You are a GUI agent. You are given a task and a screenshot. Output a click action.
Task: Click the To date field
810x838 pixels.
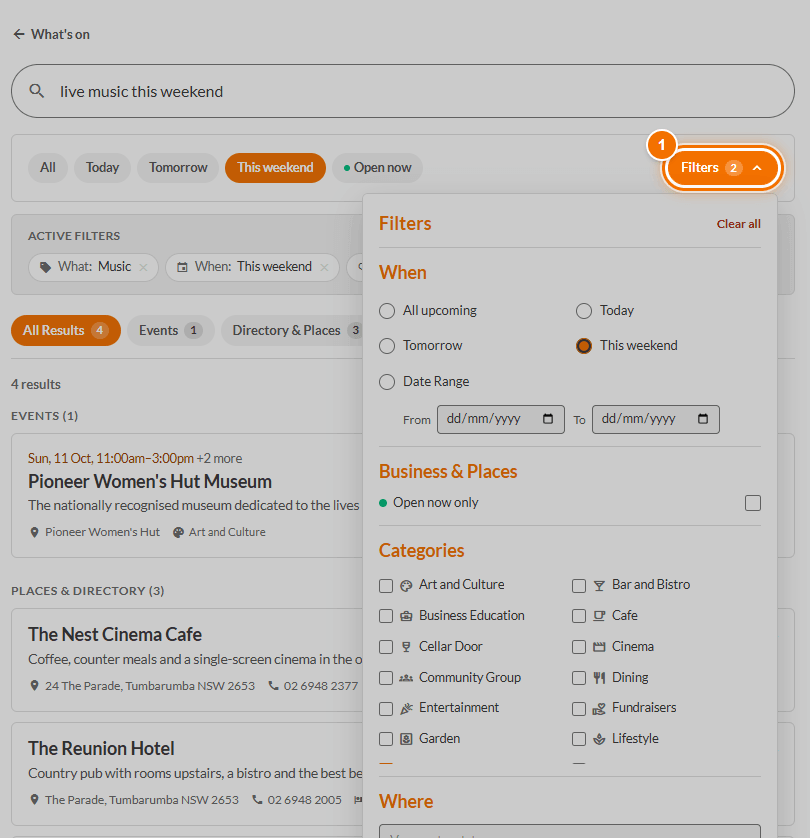[x=656, y=420]
